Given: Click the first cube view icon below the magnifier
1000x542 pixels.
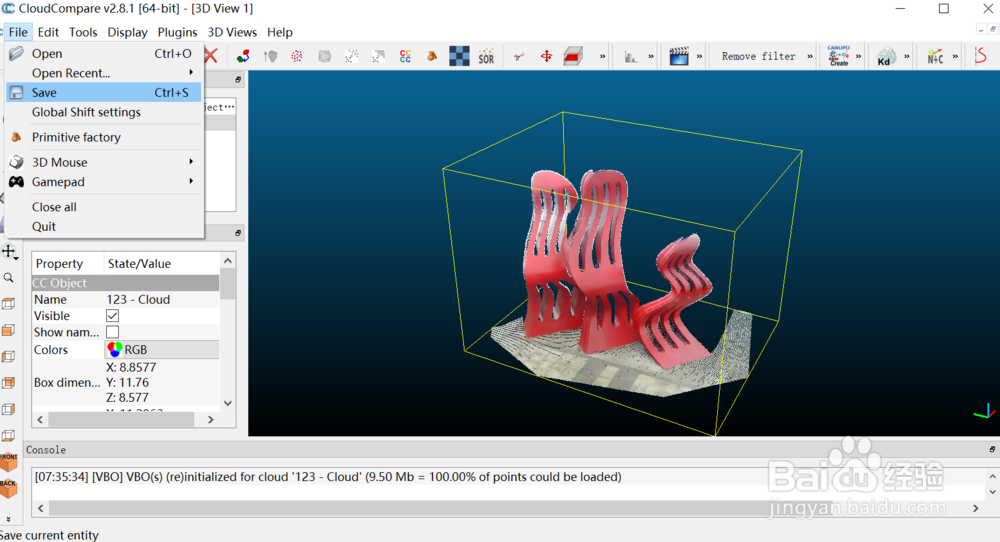Looking at the screenshot, I should tap(8, 304).
